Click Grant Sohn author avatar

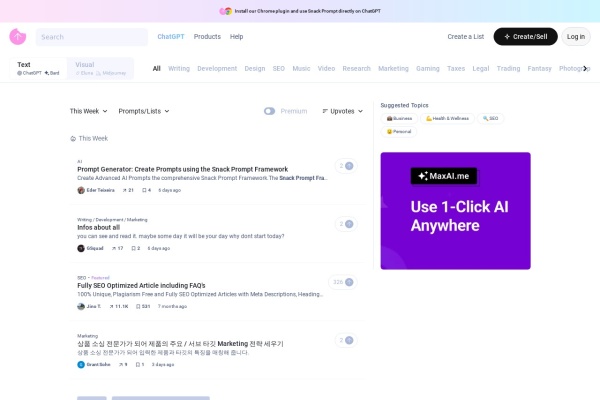81,365
